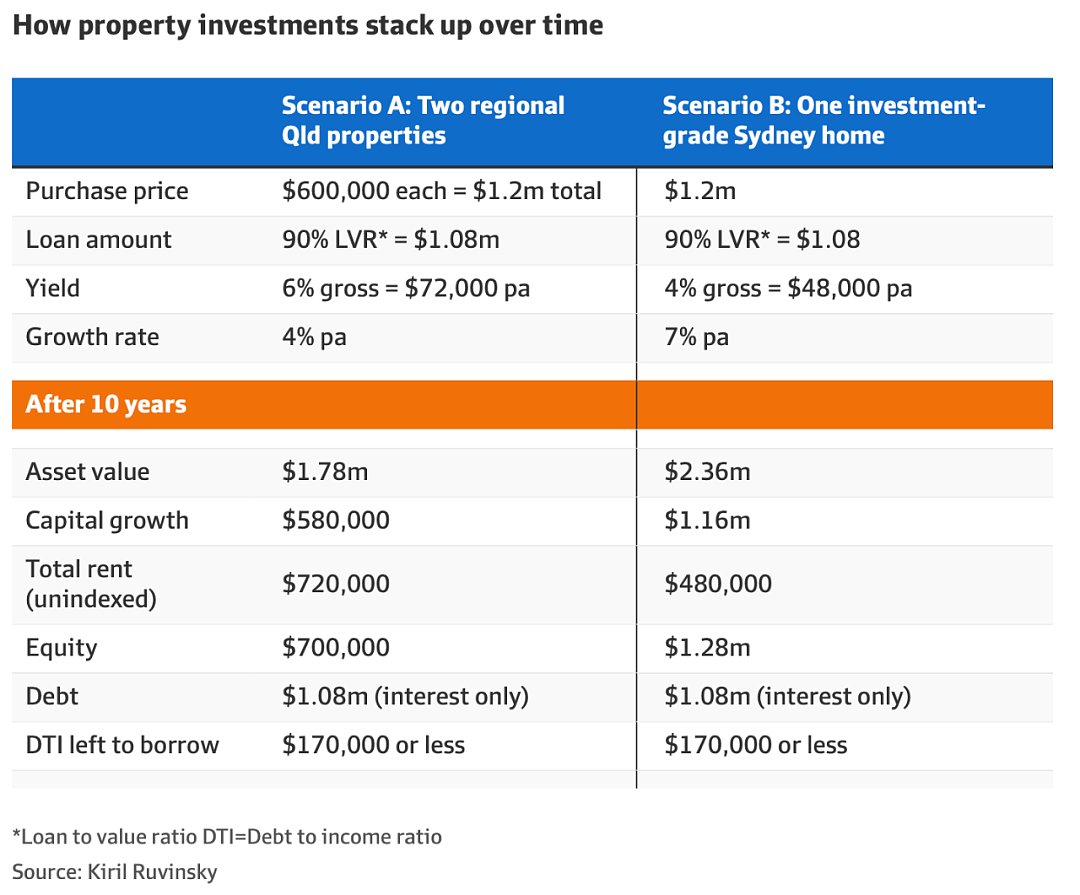This screenshot has width=1080, height=895.
Task: Click the Source: Kiril Ruvinsky credit
Action: tap(114, 872)
